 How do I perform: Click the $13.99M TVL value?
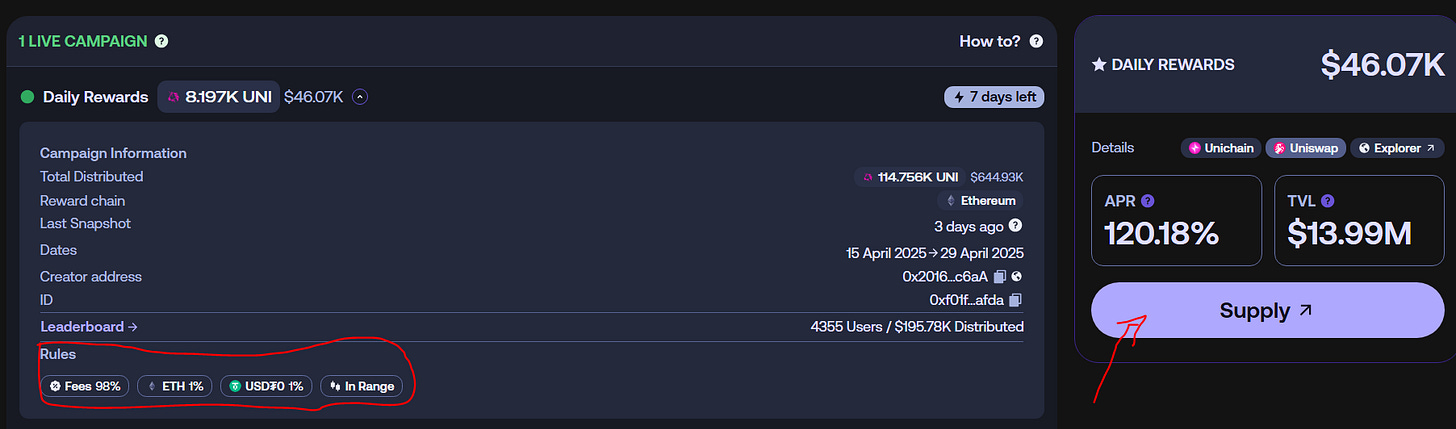pyautogui.click(x=1349, y=234)
